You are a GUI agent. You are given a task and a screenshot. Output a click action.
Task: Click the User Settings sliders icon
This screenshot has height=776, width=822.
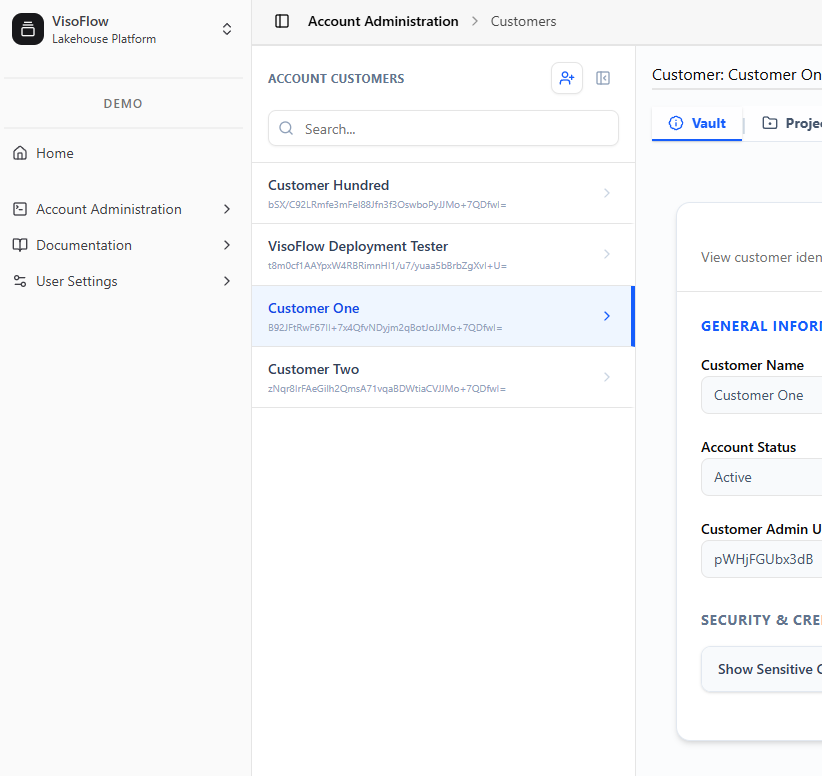click(20, 281)
